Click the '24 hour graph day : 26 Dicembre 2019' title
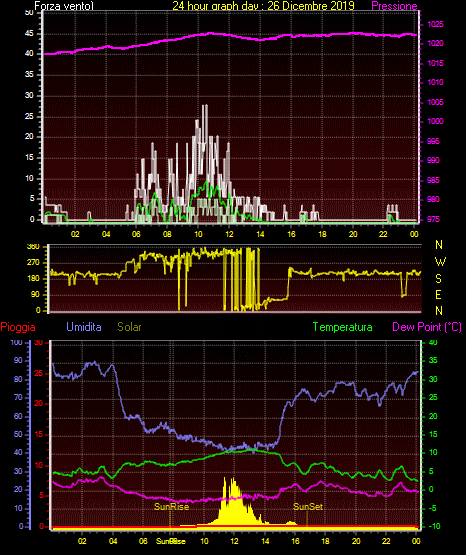Viewport: 466px width, 555px height. coord(264,6)
